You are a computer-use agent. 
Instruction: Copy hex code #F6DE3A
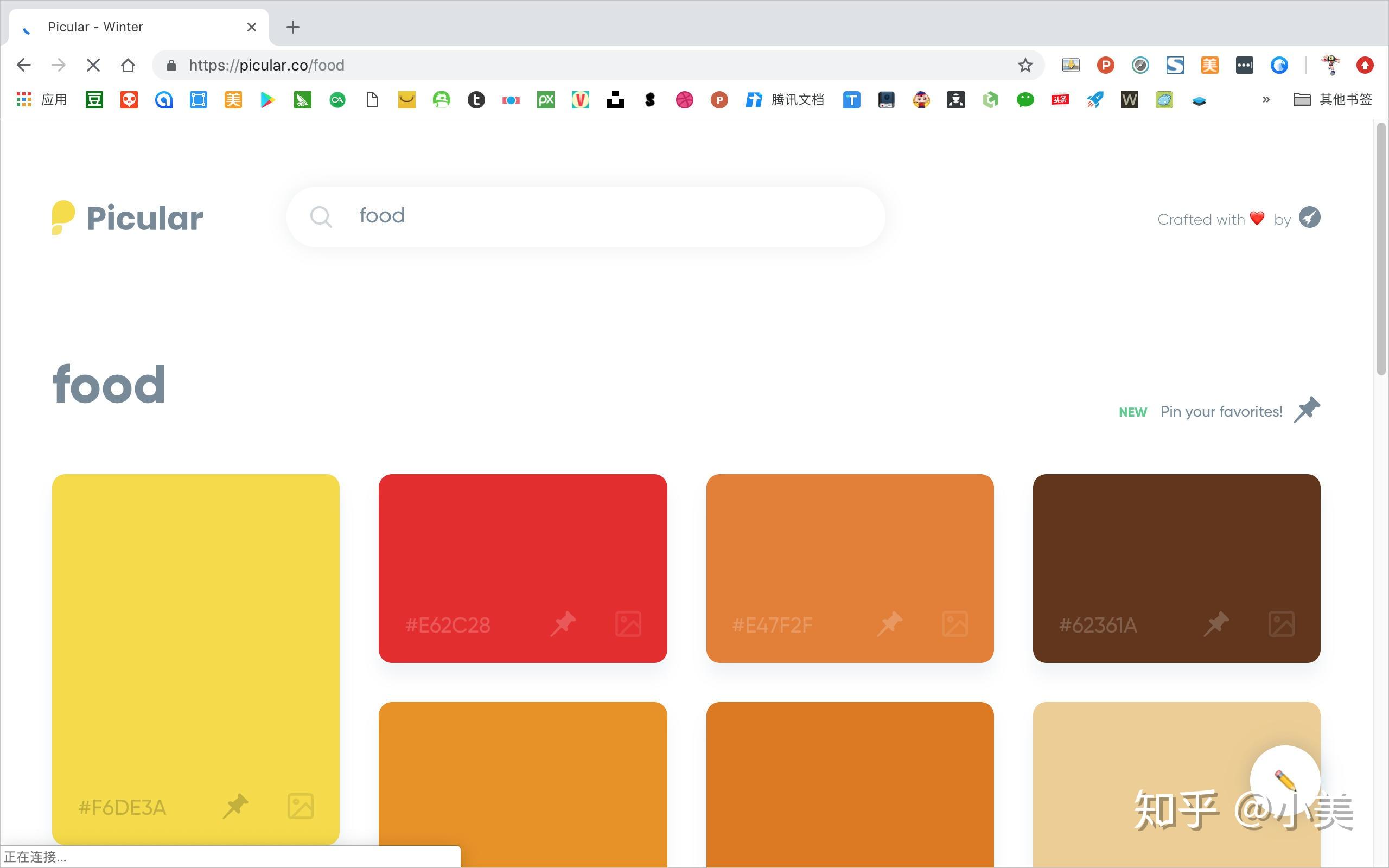click(122, 807)
